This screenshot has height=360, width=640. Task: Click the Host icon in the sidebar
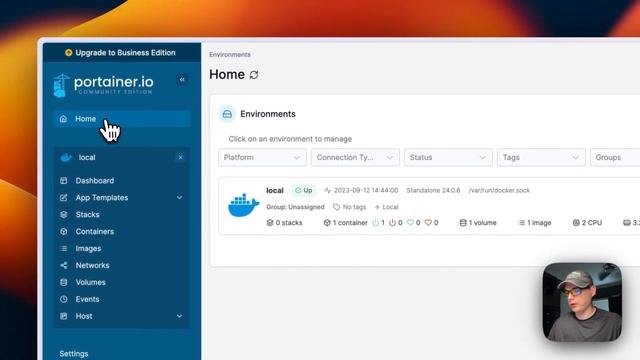(64, 316)
